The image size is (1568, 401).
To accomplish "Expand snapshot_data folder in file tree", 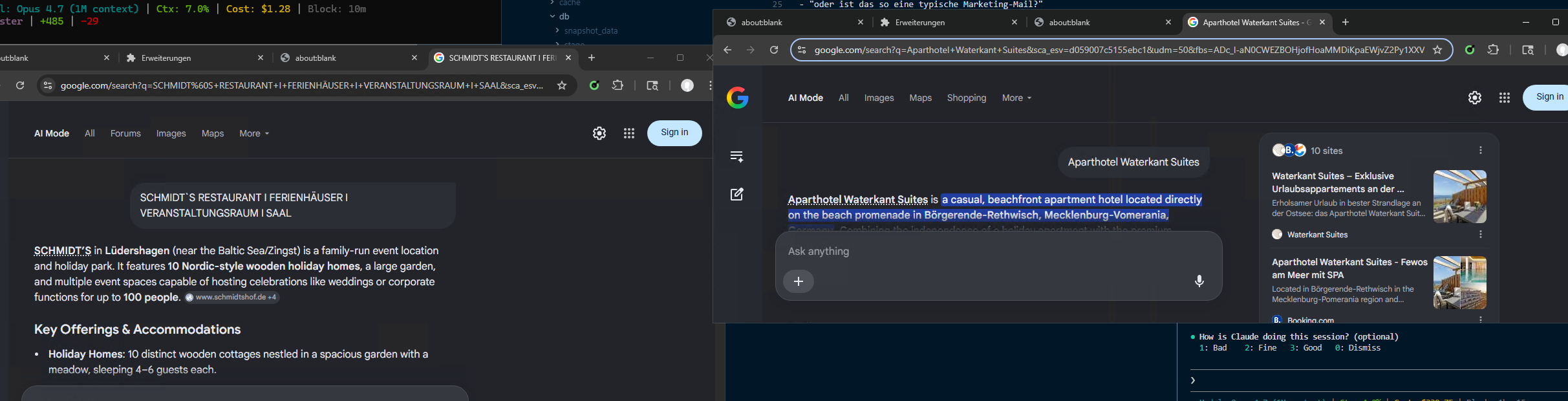I will [586, 30].
